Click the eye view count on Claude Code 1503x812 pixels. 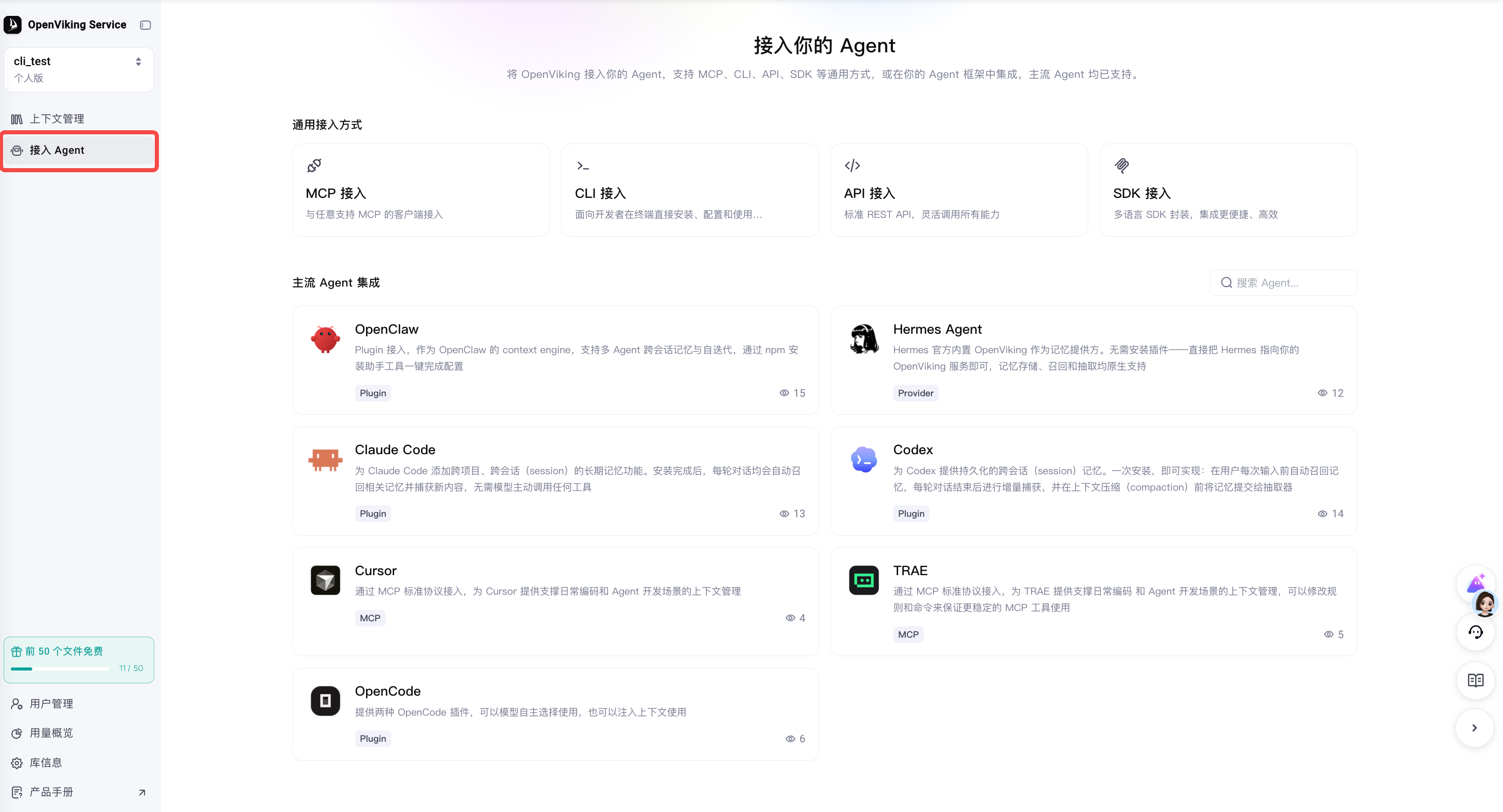[793, 514]
